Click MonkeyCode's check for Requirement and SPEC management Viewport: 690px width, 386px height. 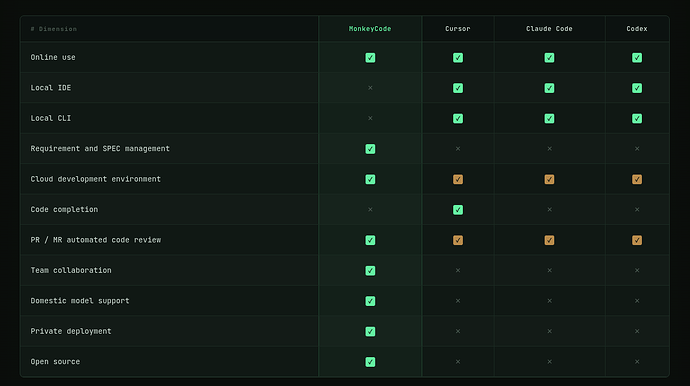click(370, 149)
